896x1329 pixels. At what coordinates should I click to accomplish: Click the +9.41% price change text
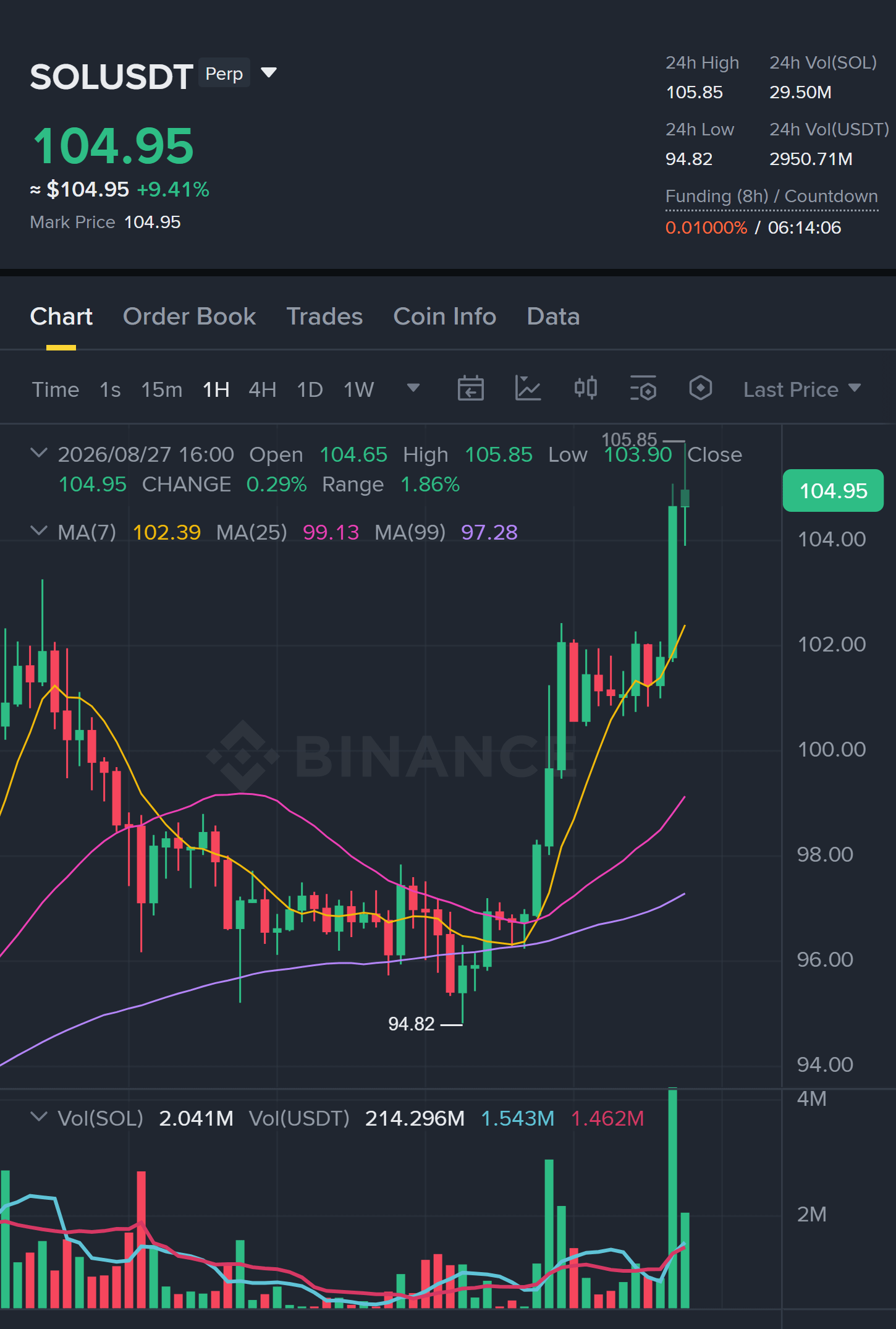[173, 189]
